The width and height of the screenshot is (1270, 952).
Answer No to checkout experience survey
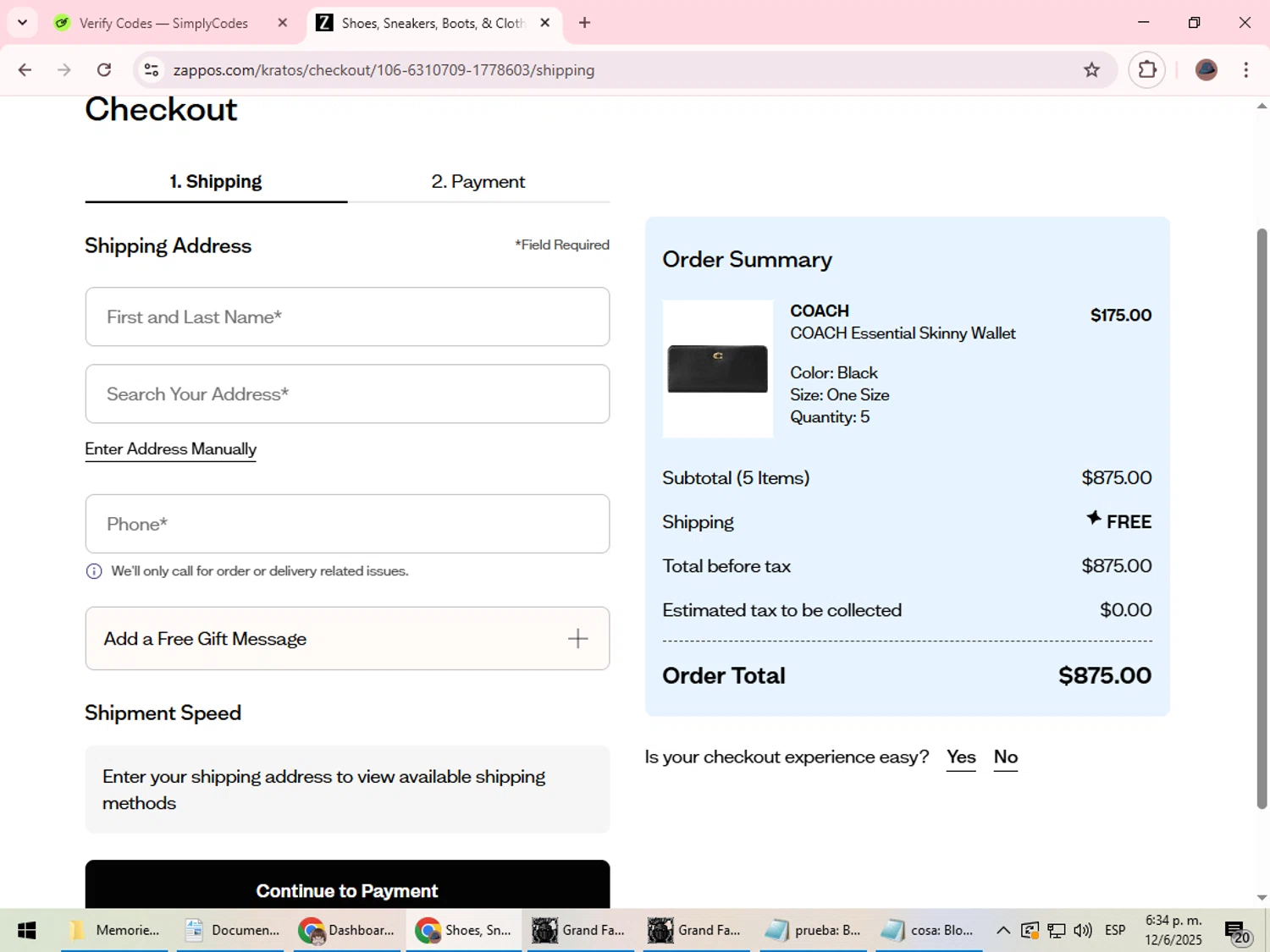(x=1006, y=757)
